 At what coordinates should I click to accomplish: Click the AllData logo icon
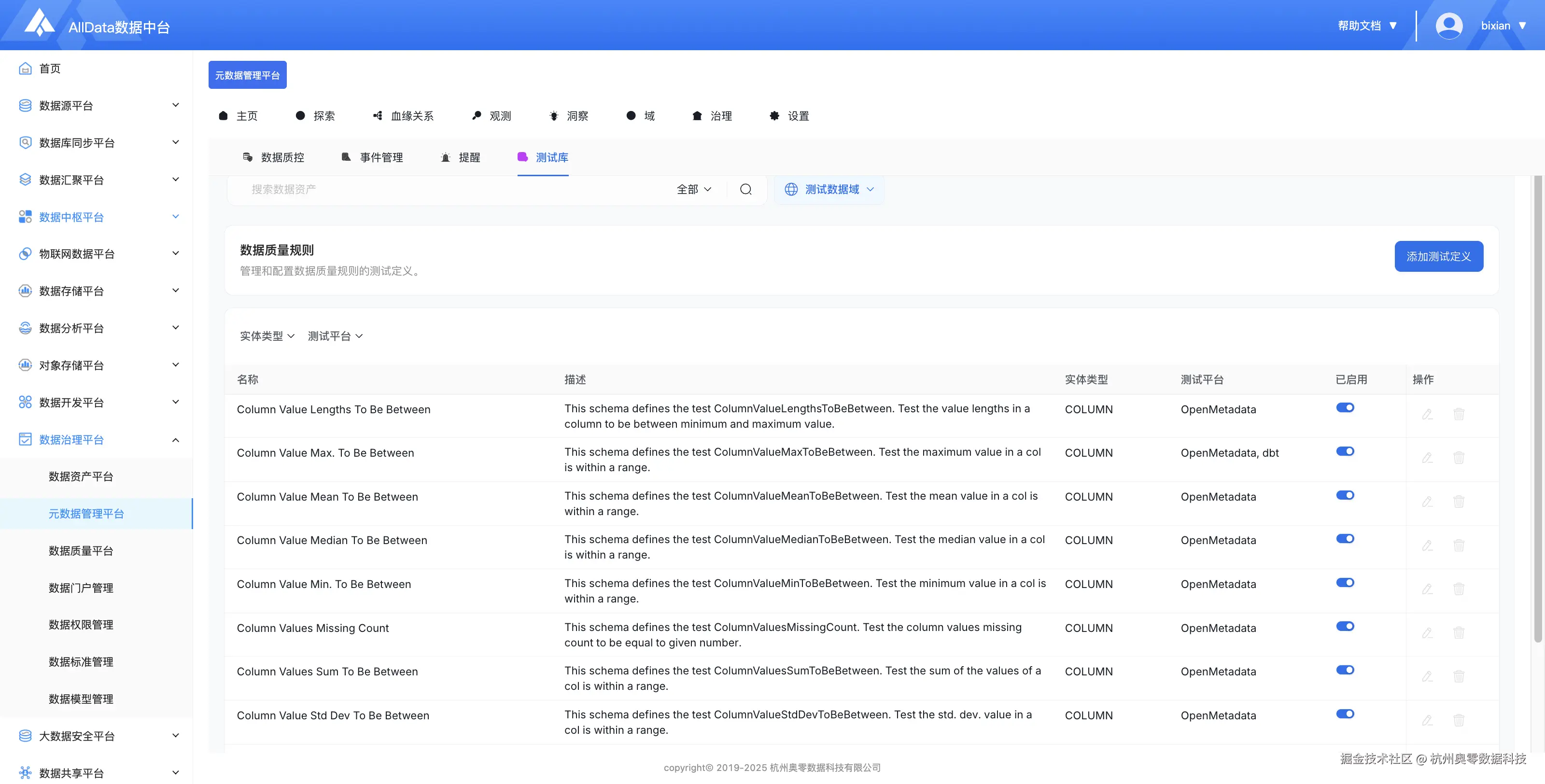coord(39,23)
